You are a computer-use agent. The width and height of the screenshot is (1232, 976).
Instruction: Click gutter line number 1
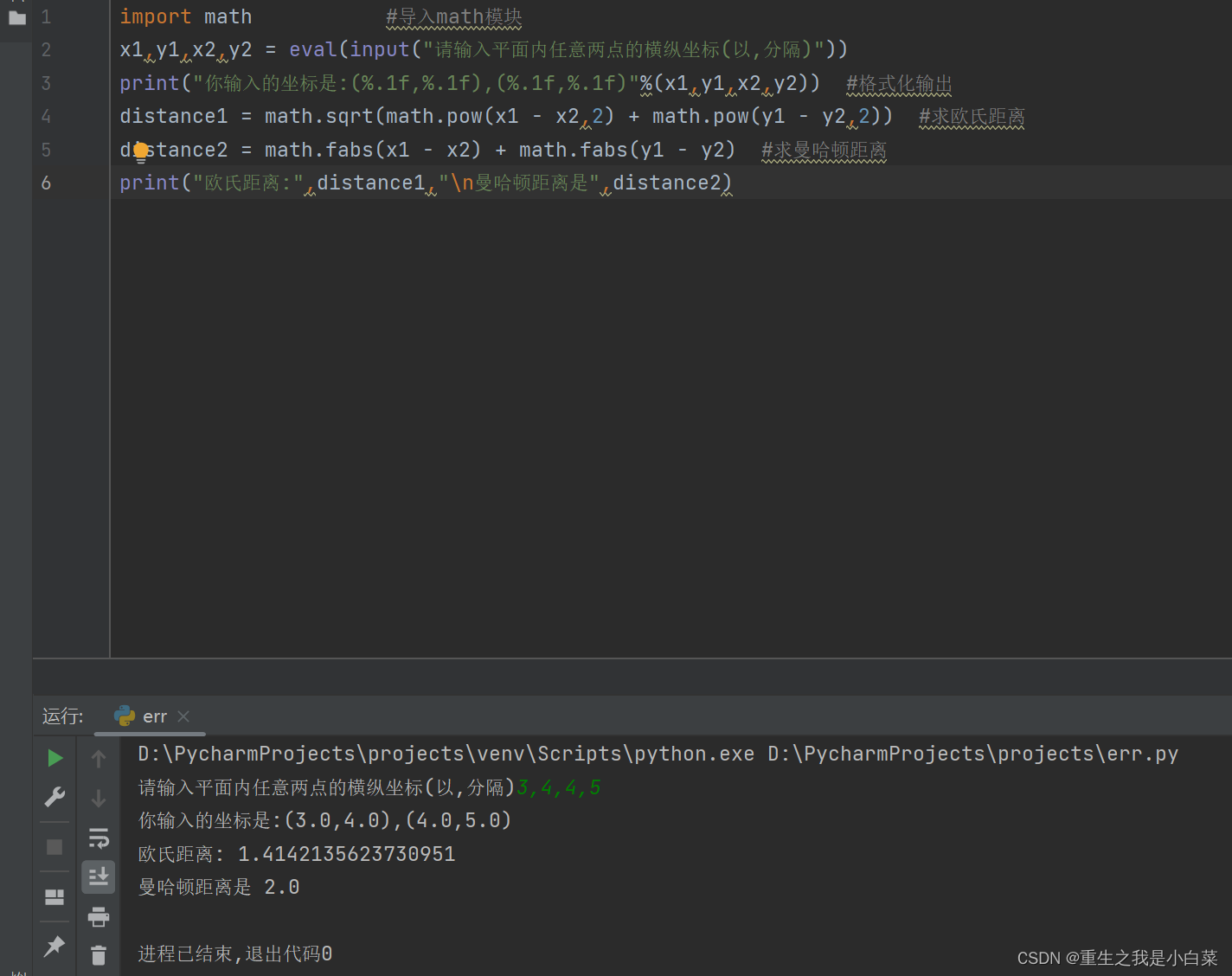click(x=46, y=16)
